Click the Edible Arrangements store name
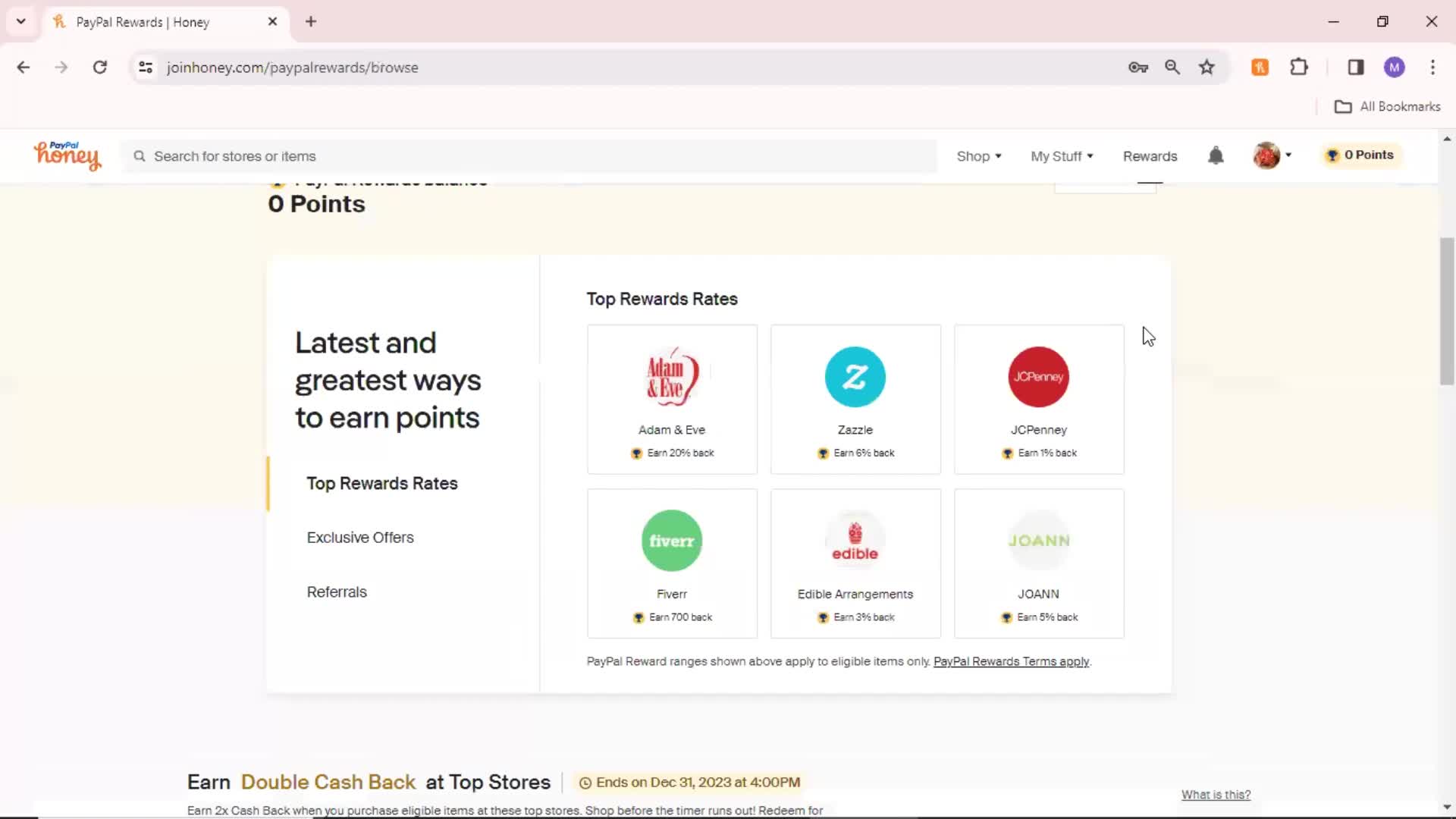The height and width of the screenshot is (819, 1456). point(855,595)
